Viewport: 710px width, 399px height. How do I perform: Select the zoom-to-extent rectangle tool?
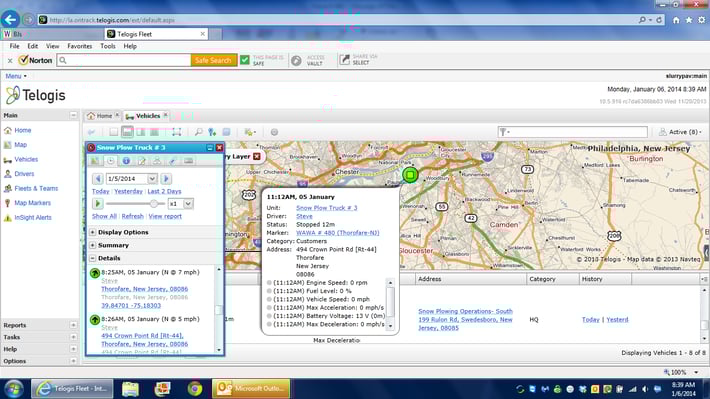point(177,132)
